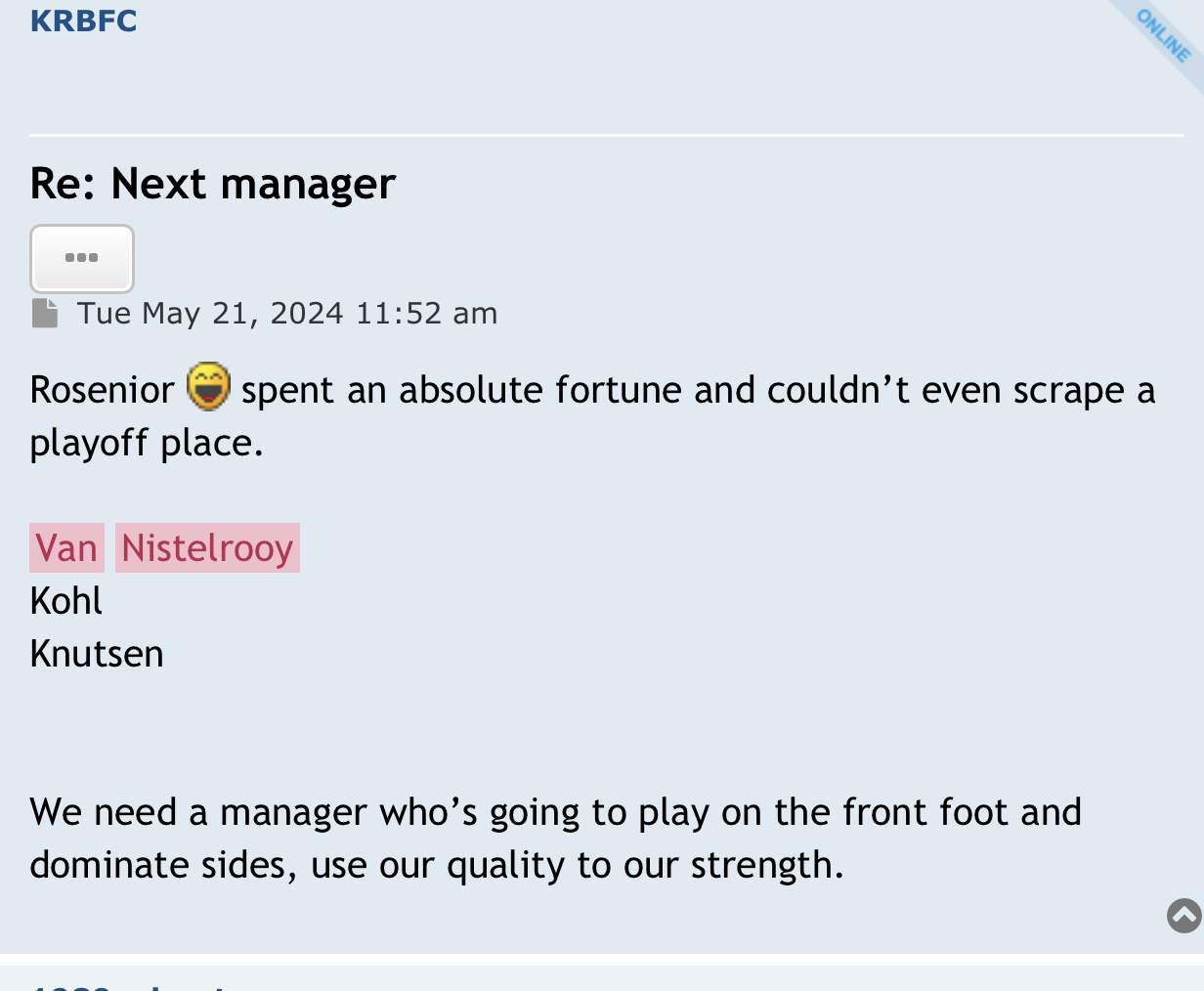Screen dimensions: 1204x991
Task: Open the KRBFC user profile link
Action: 83,21
